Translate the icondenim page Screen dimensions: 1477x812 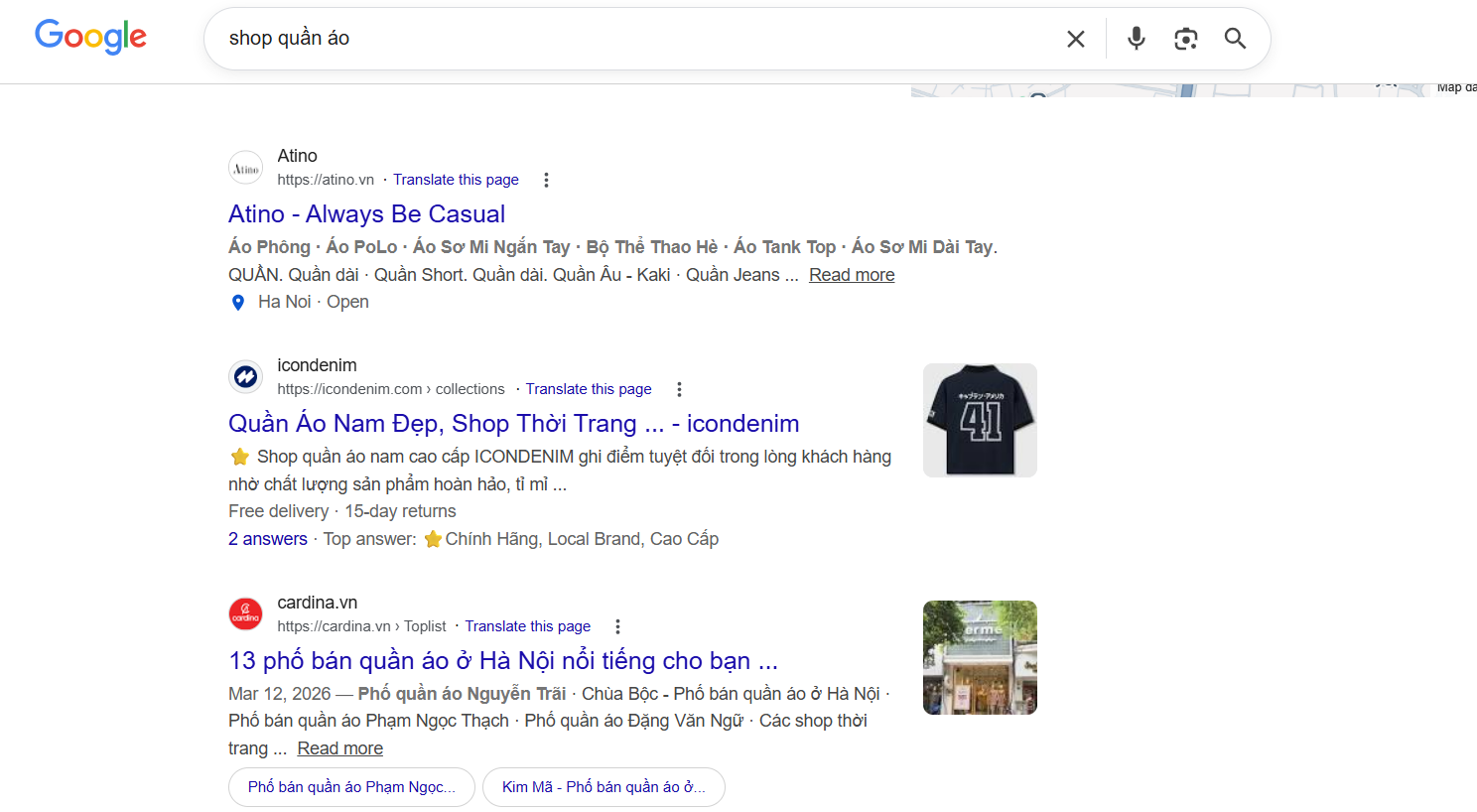click(589, 389)
